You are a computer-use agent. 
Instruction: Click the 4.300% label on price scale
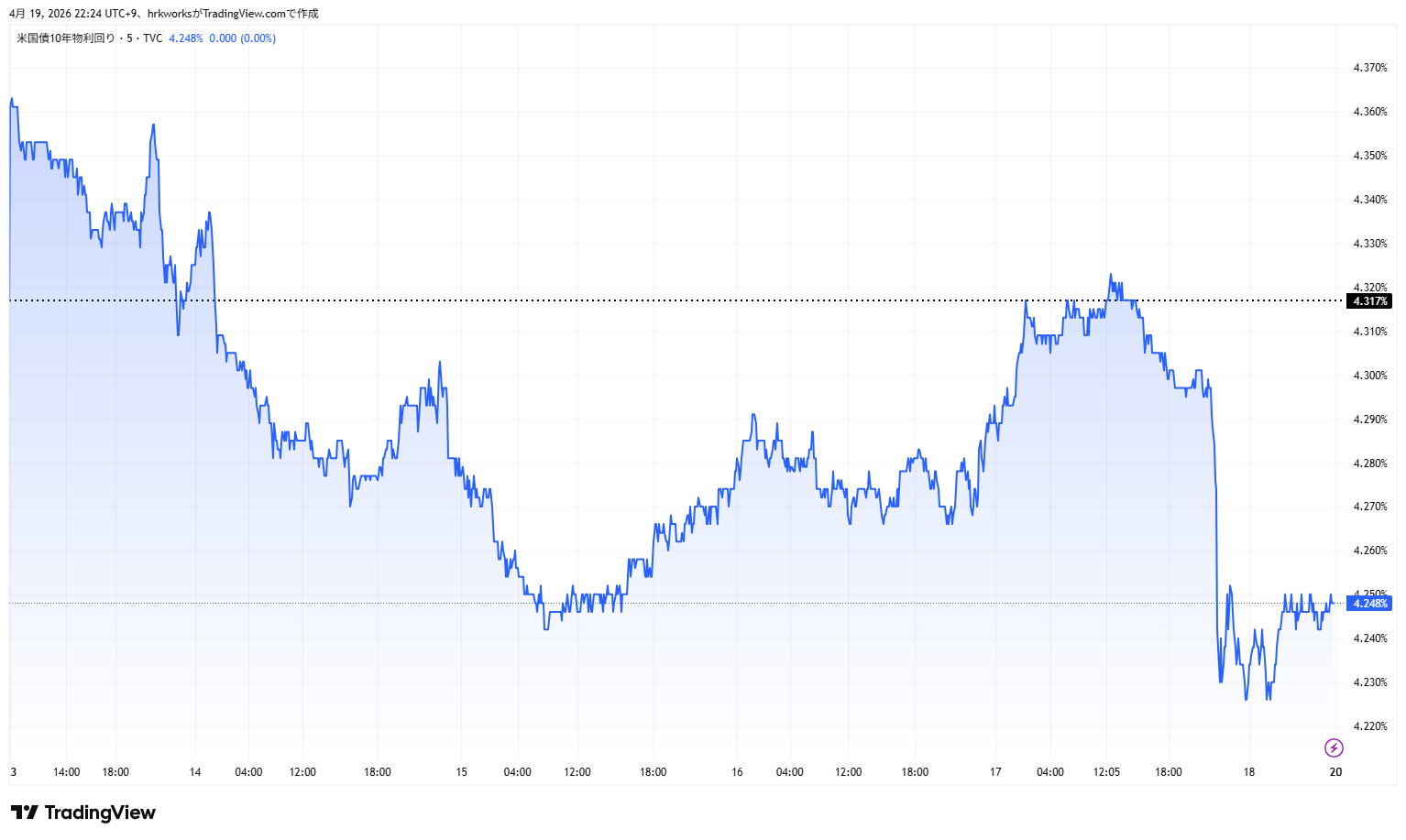click(x=1369, y=376)
